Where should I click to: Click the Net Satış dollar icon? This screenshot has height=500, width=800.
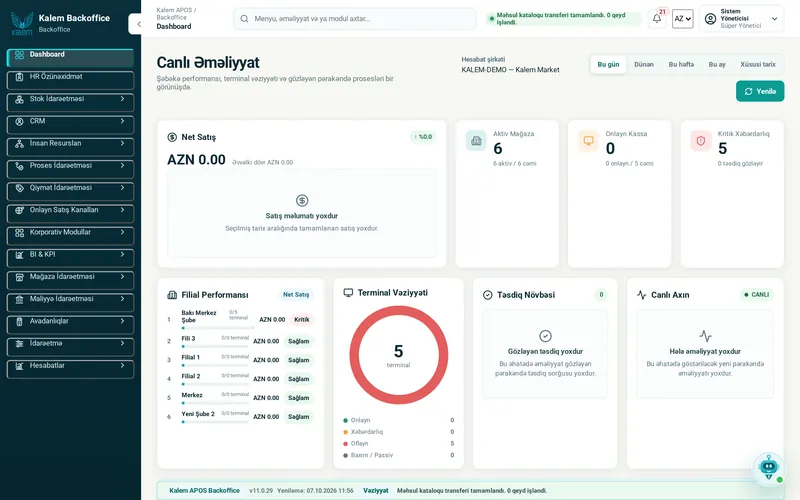point(172,137)
